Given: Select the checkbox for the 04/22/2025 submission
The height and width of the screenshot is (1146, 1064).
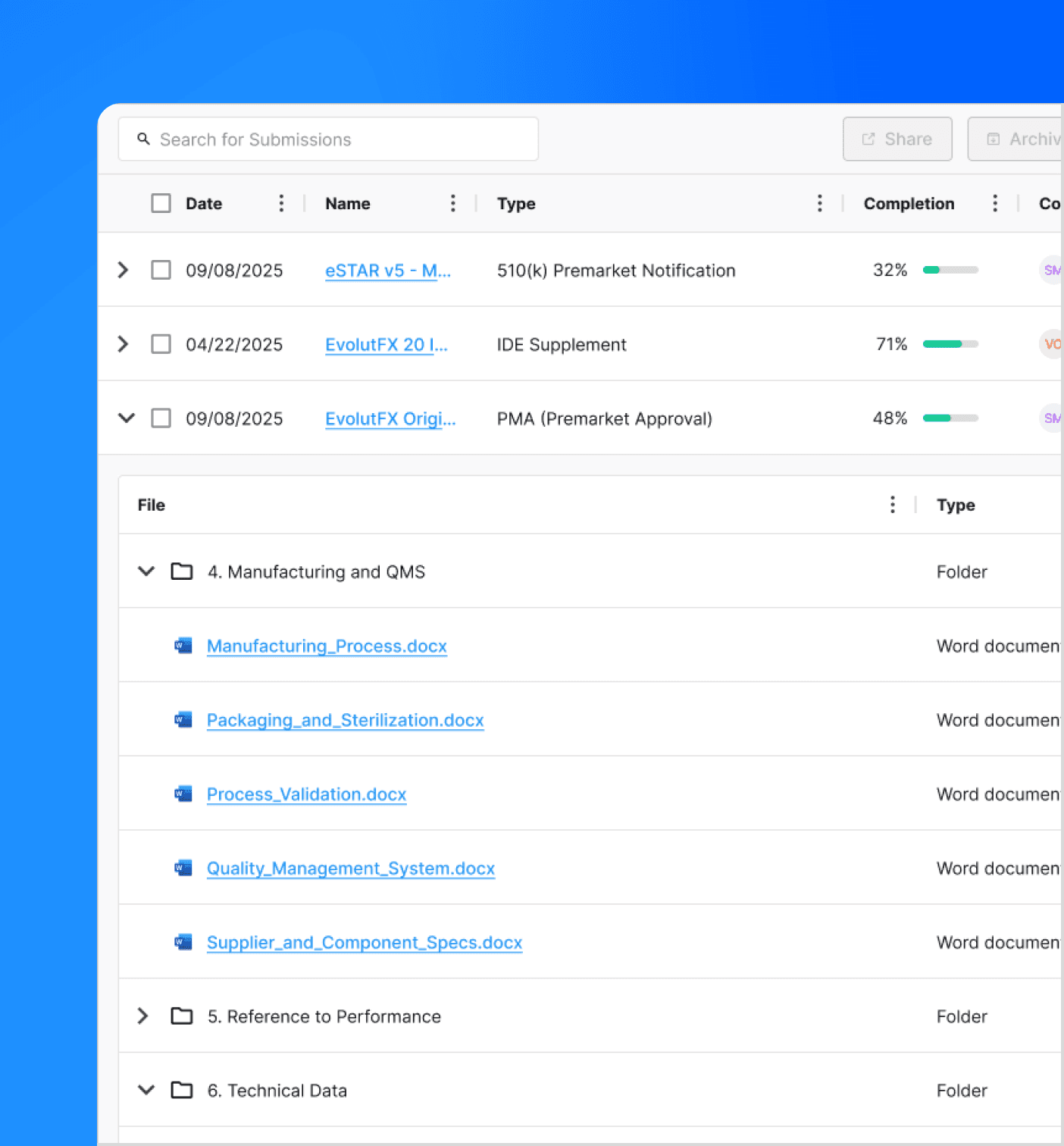Looking at the screenshot, I should coord(161,344).
